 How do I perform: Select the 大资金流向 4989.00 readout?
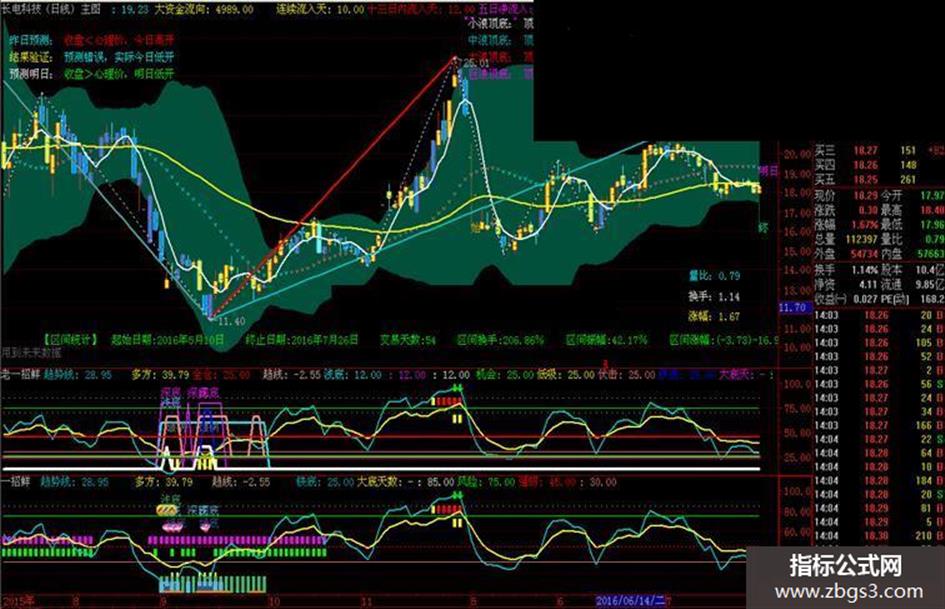tap(204, 9)
